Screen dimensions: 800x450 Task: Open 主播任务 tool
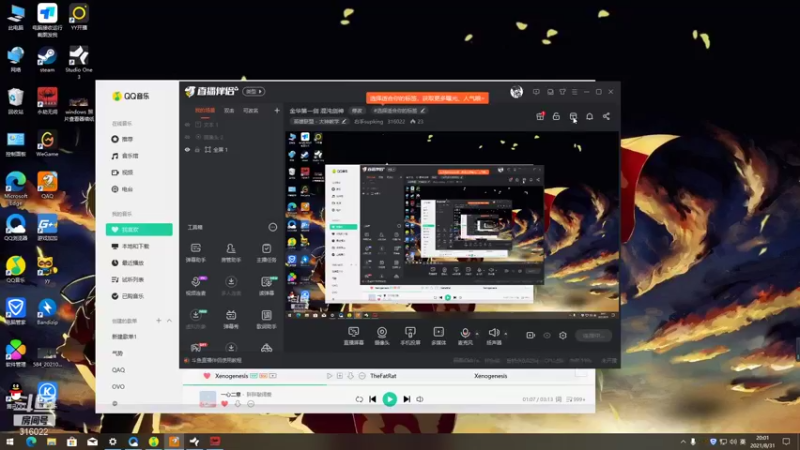[266, 253]
